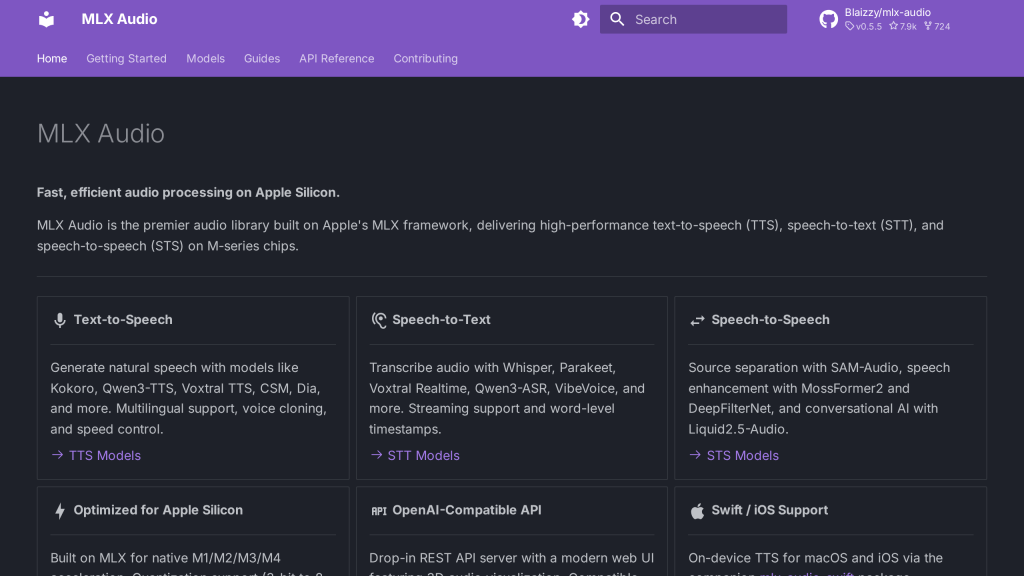Open the Blaizzy/mlx-audio GitHub repository link
Viewport: 1024px width, 576px height.
click(x=885, y=20)
